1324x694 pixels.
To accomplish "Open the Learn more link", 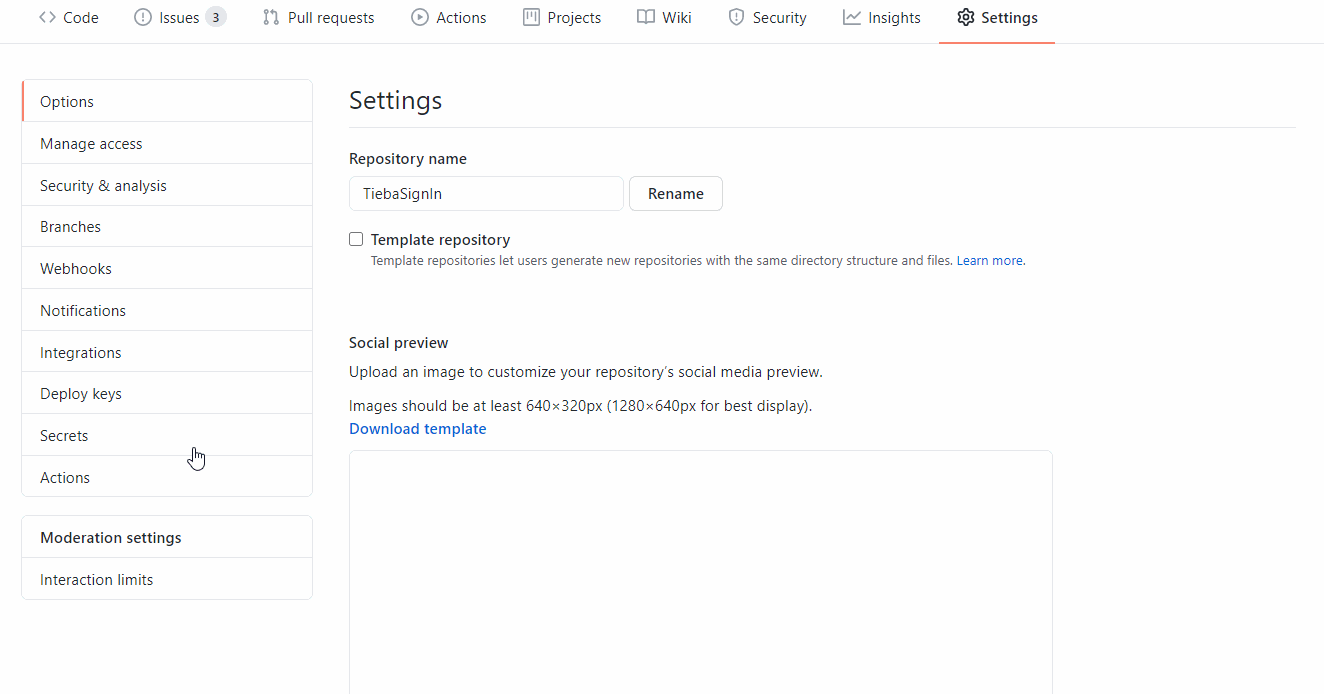I will tap(990, 260).
